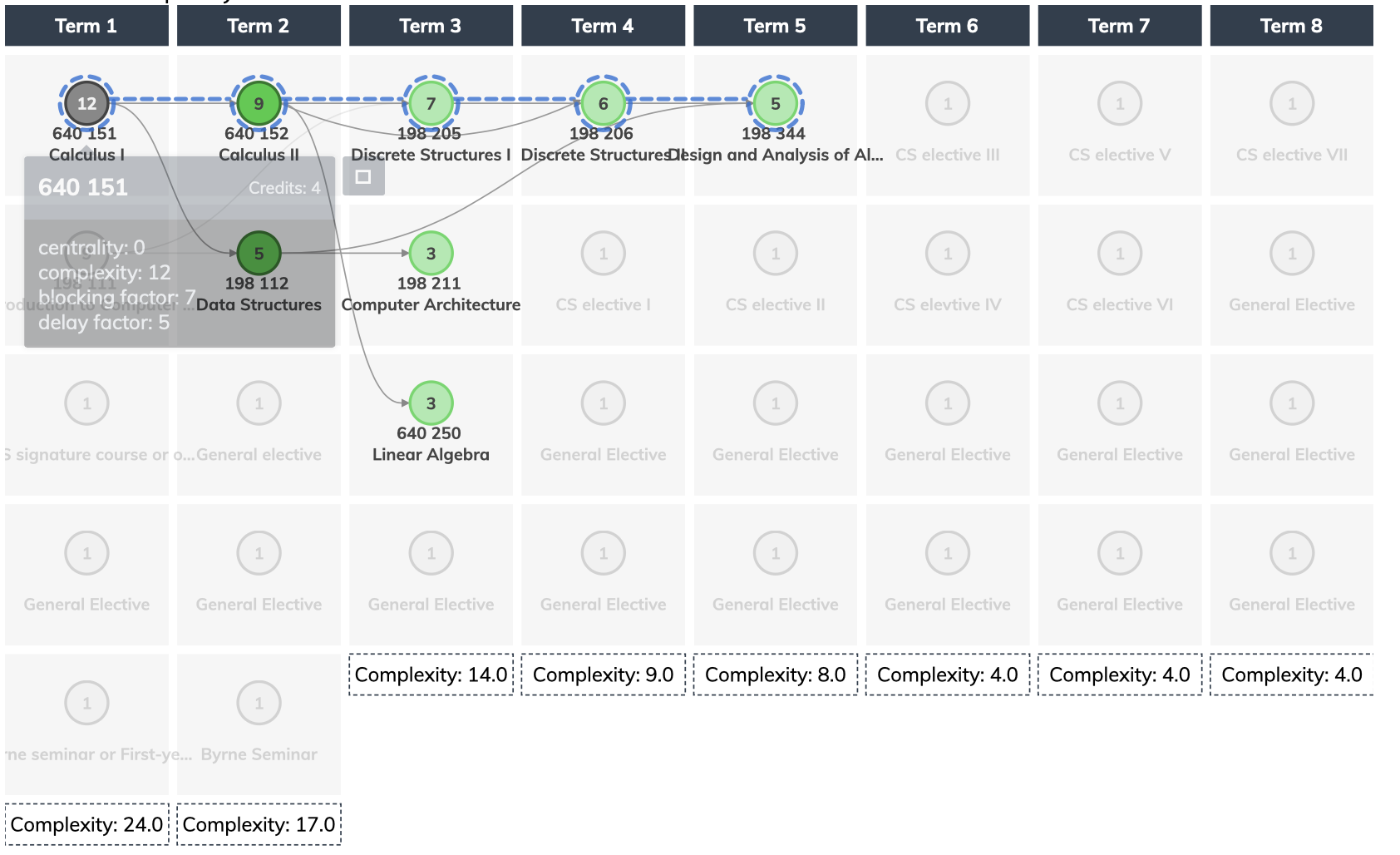Image resolution: width=1400 pixels, height=855 pixels.
Task: Select the CS elective I node
Action: (x=603, y=253)
